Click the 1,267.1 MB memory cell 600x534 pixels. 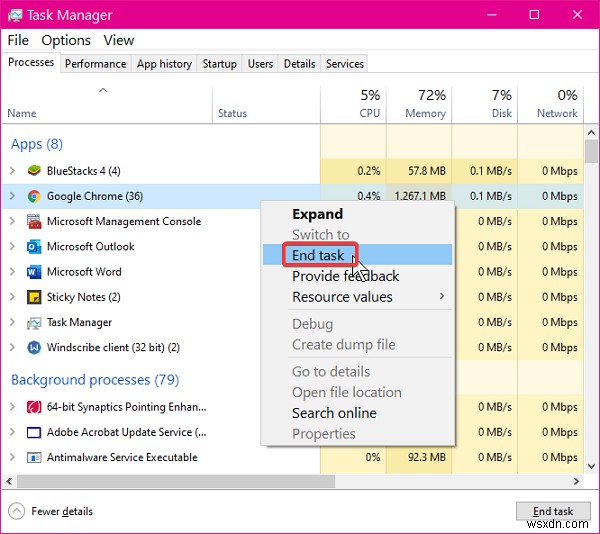click(420, 196)
